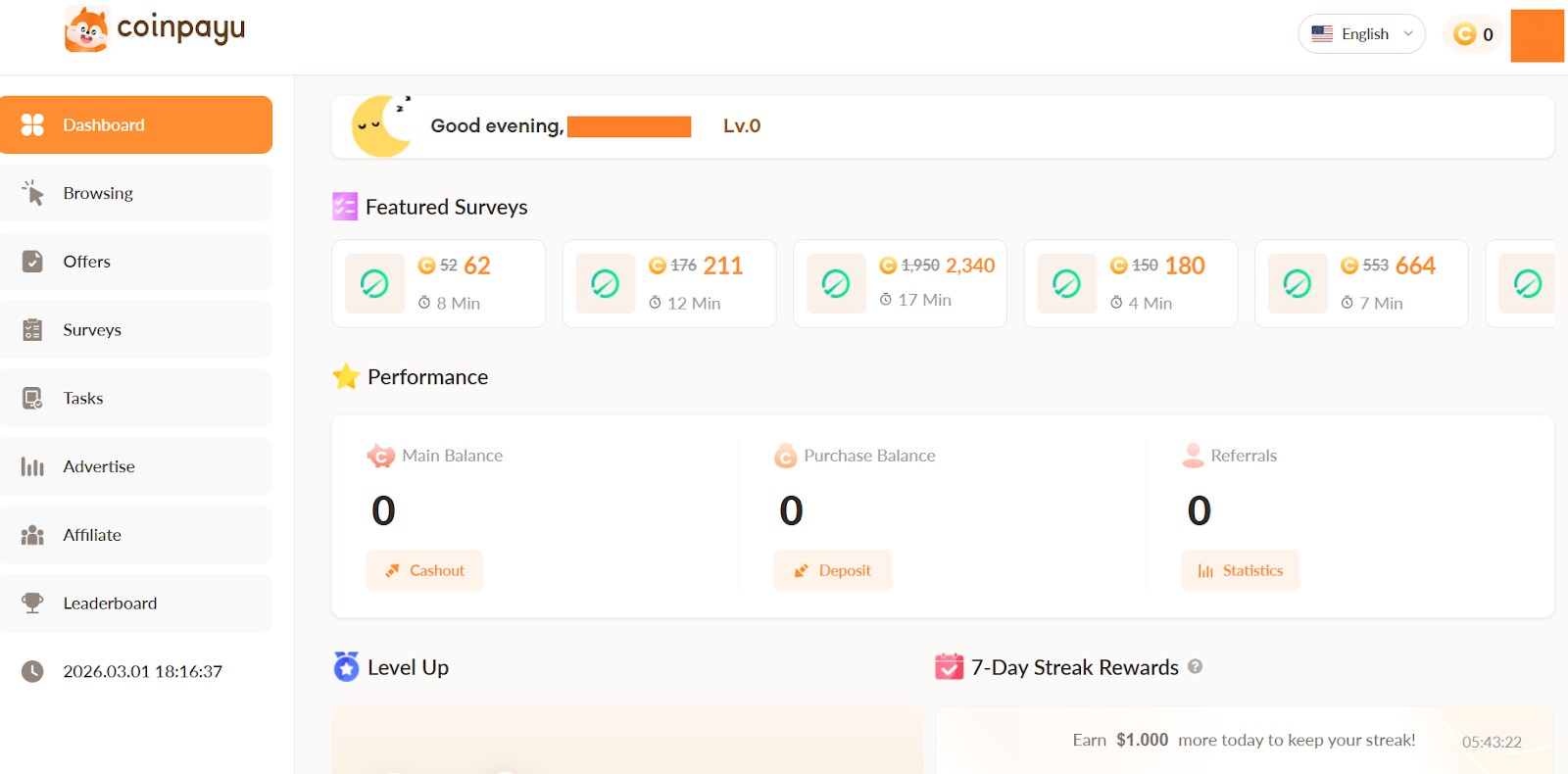Open the 664 coin 7 Min survey
The image size is (1568, 774).
[x=1361, y=283]
